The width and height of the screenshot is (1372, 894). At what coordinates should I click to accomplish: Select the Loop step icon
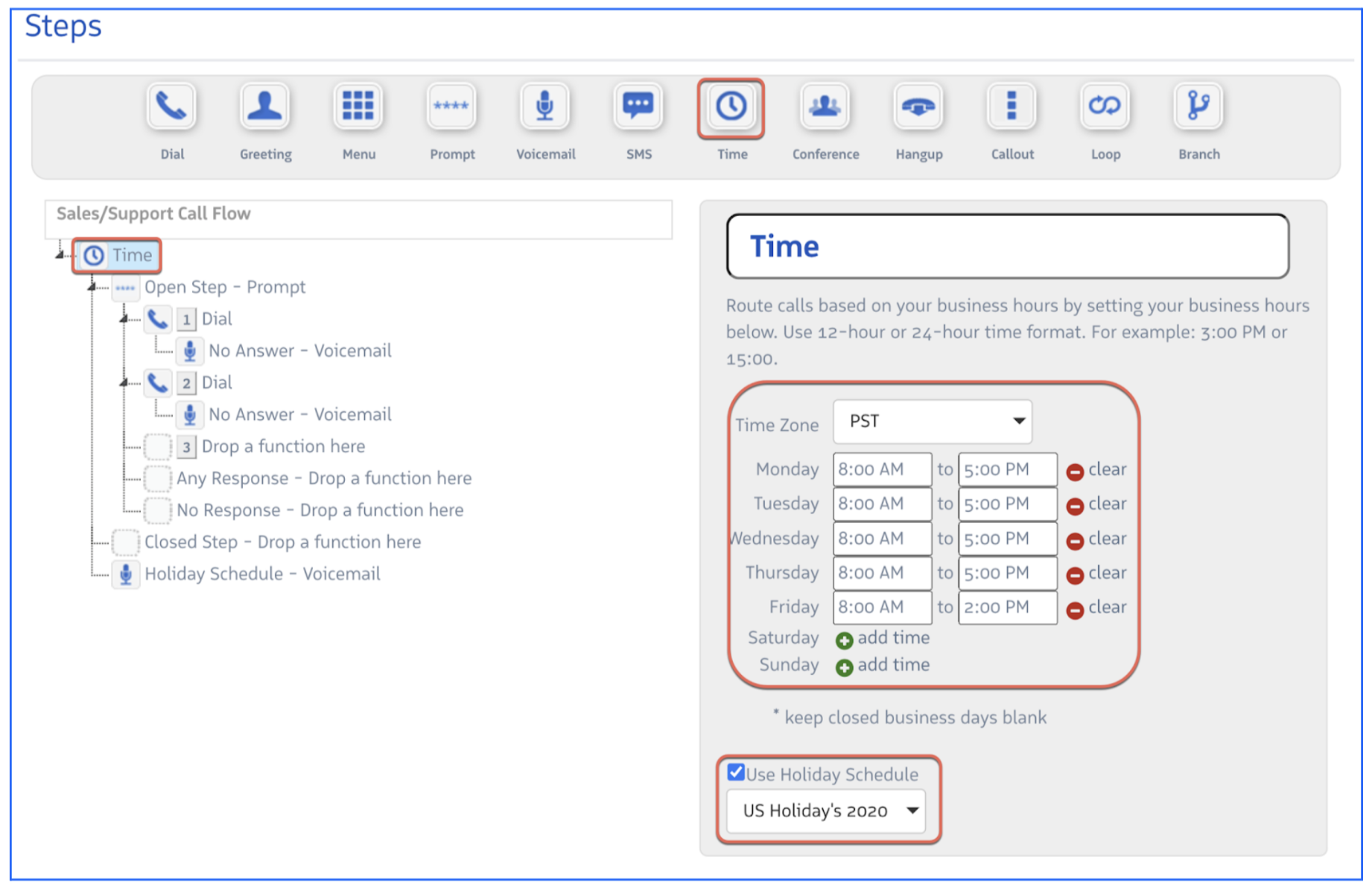click(1105, 107)
